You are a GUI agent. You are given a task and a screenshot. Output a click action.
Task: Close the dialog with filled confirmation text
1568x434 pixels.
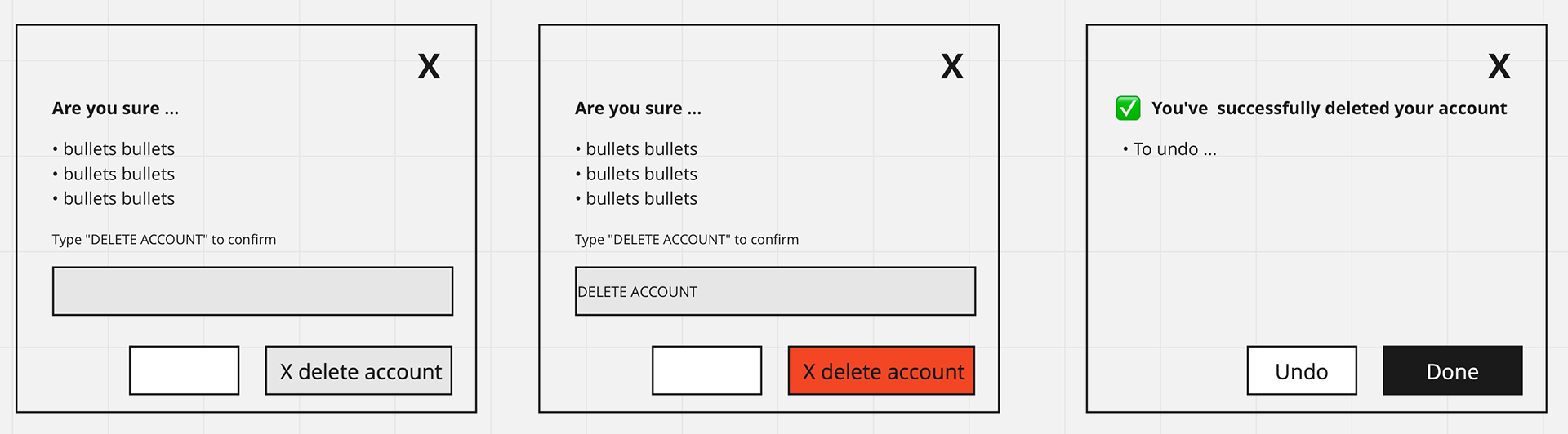click(951, 66)
